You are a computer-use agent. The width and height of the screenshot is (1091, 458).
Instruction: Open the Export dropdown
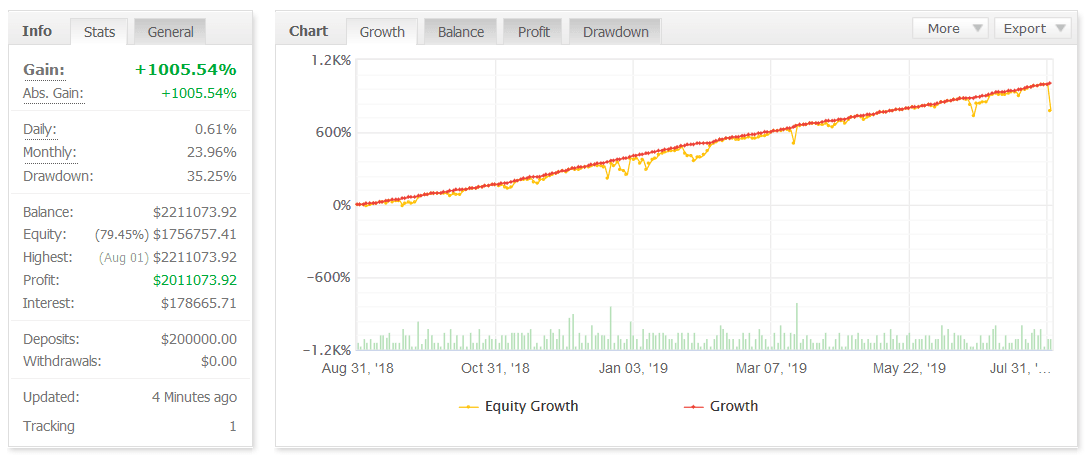point(1032,28)
